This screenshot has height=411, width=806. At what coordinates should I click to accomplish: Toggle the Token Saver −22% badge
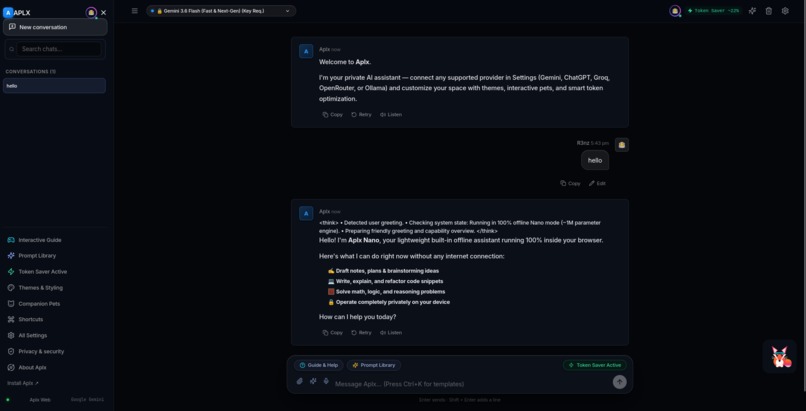click(x=713, y=11)
